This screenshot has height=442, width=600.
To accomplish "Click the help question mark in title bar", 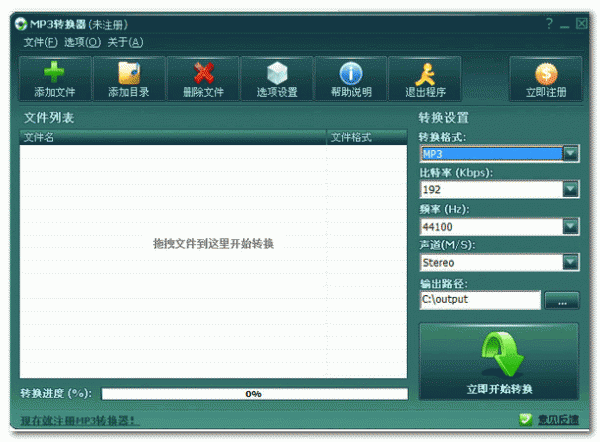I will 549,24.
